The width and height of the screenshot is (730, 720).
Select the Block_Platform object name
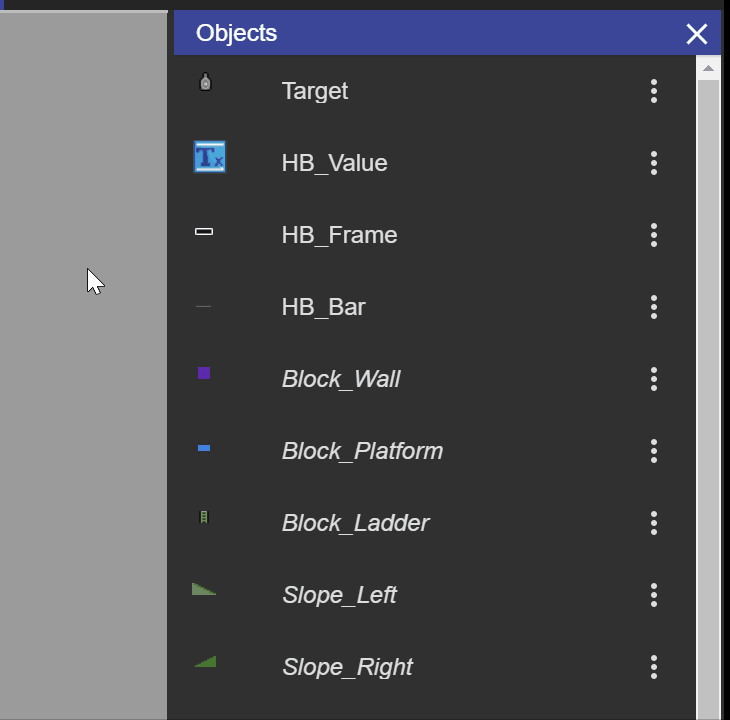click(x=363, y=451)
